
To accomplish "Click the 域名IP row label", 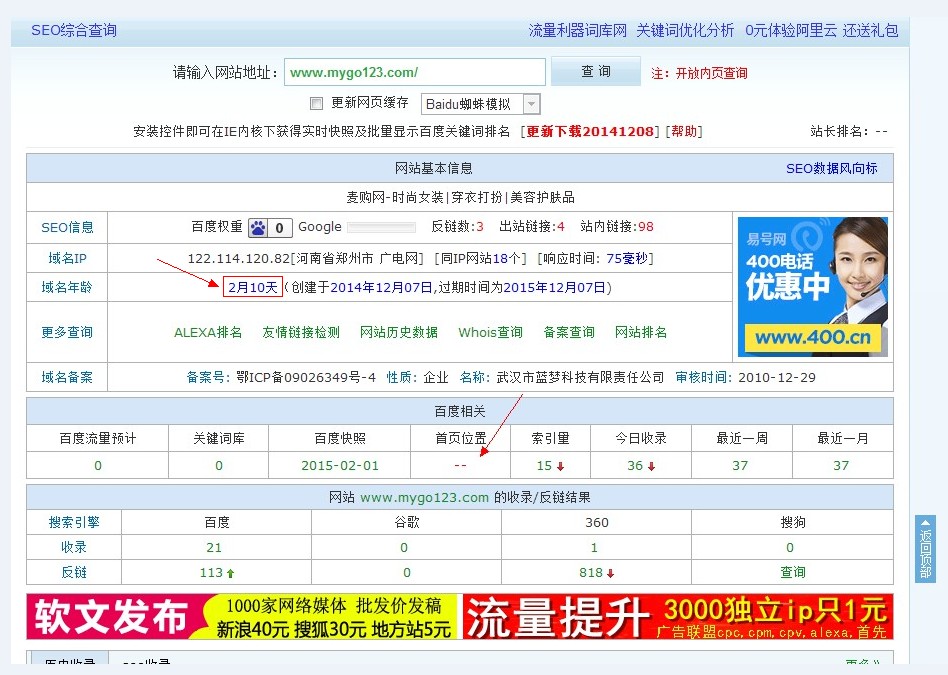I will coord(67,258).
